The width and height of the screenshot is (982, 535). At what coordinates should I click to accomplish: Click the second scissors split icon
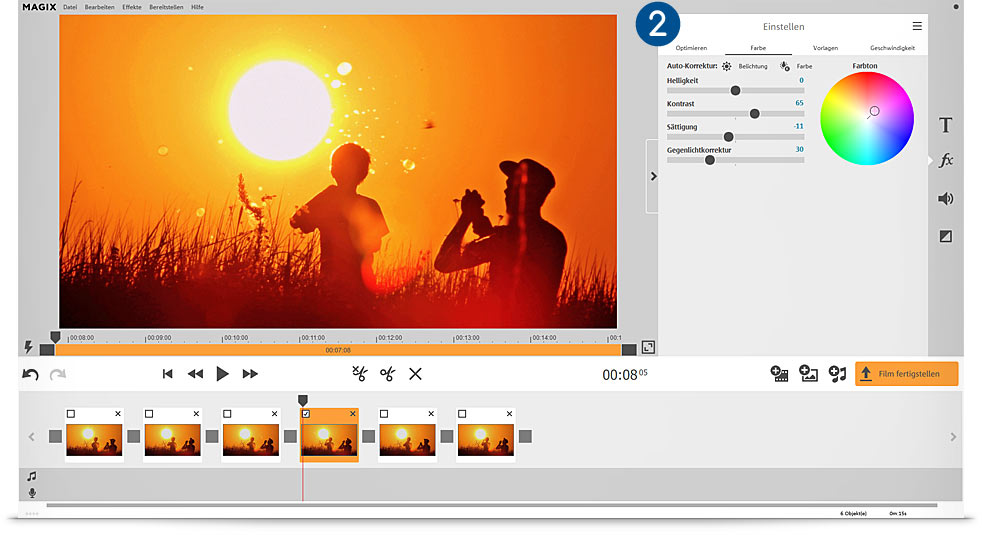click(x=388, y=374)
